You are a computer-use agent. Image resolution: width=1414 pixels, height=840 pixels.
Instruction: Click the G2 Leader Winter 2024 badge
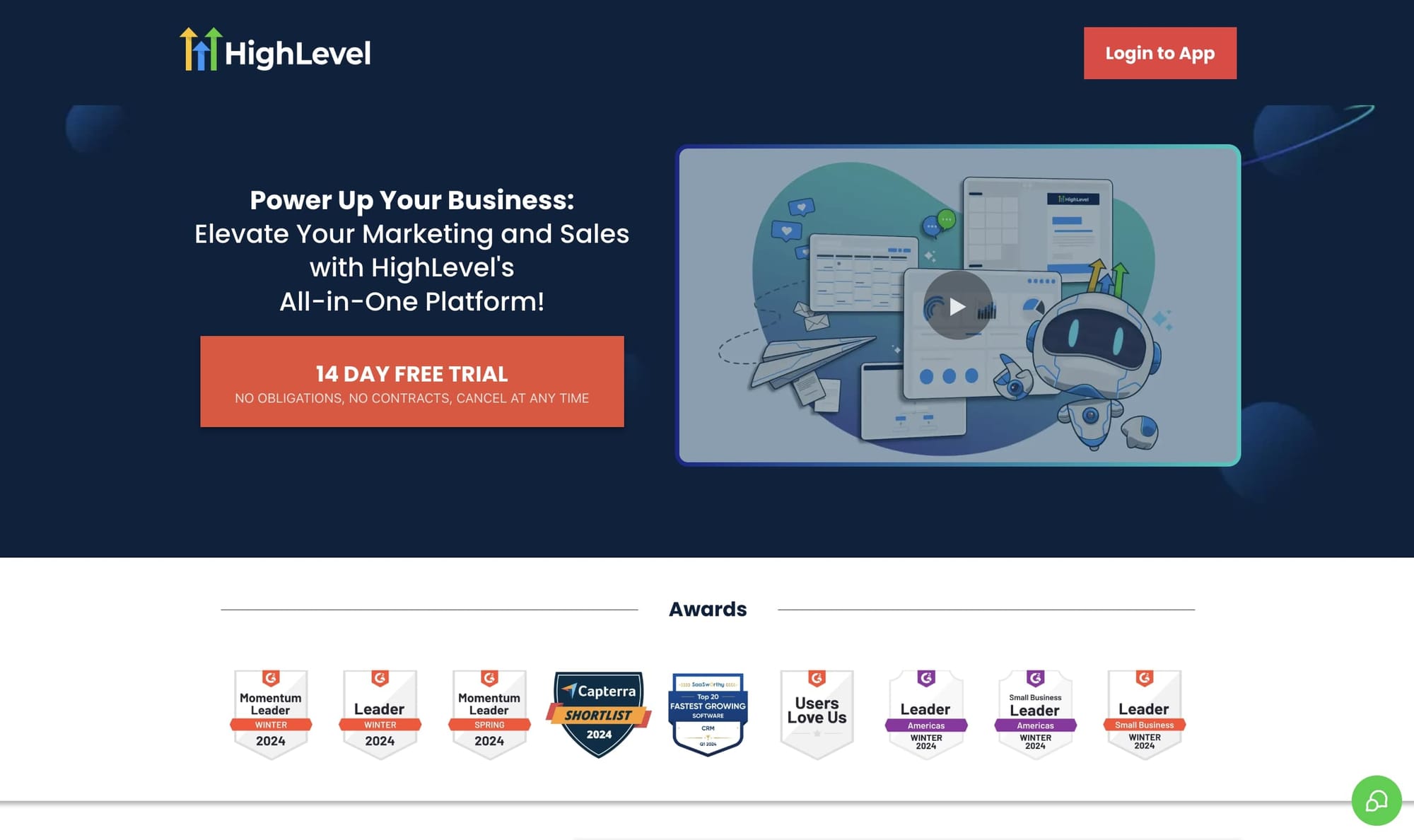tap(379, 710)
